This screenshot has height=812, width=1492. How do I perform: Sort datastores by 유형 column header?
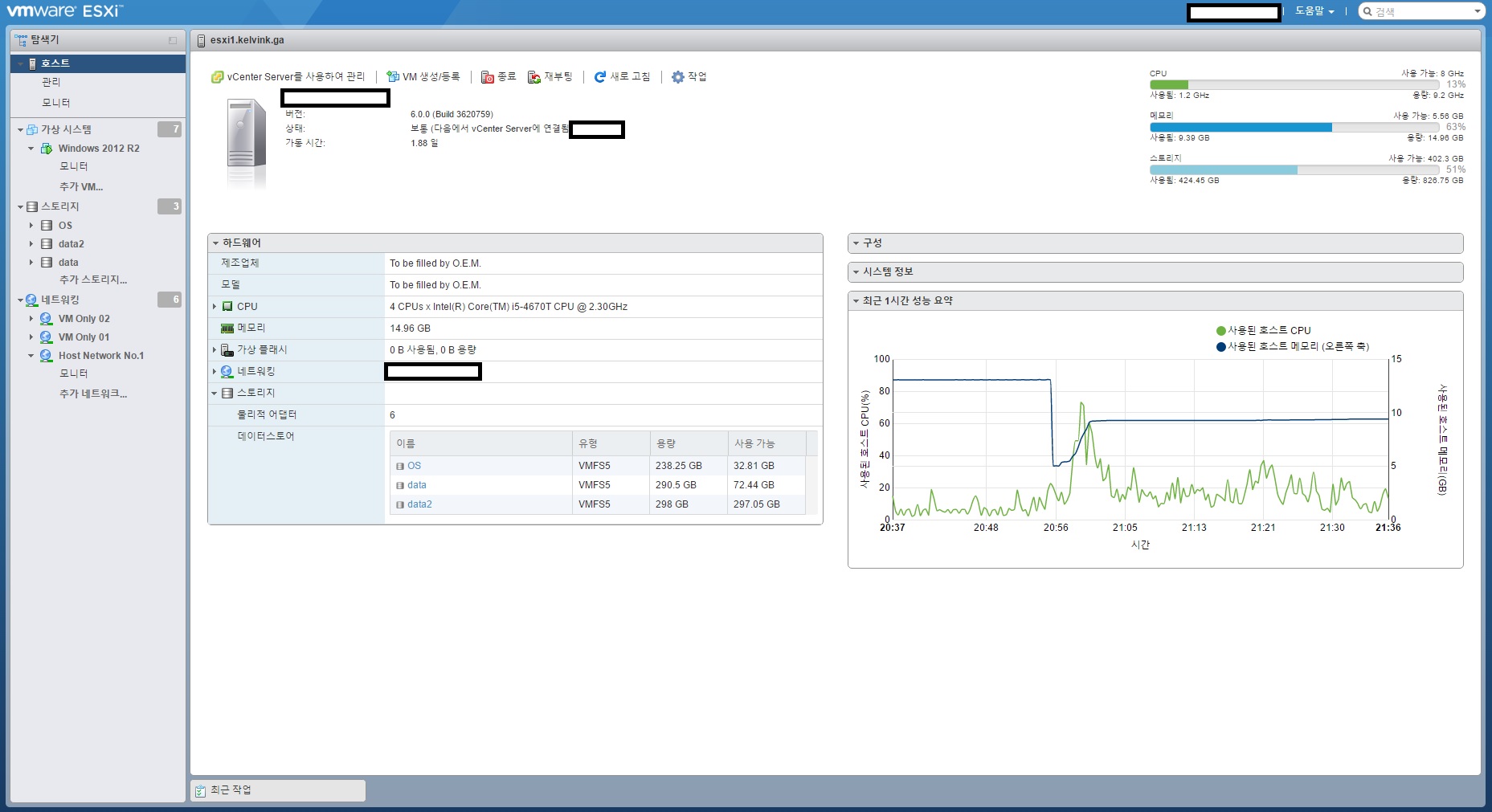click(x=611, y=443)
